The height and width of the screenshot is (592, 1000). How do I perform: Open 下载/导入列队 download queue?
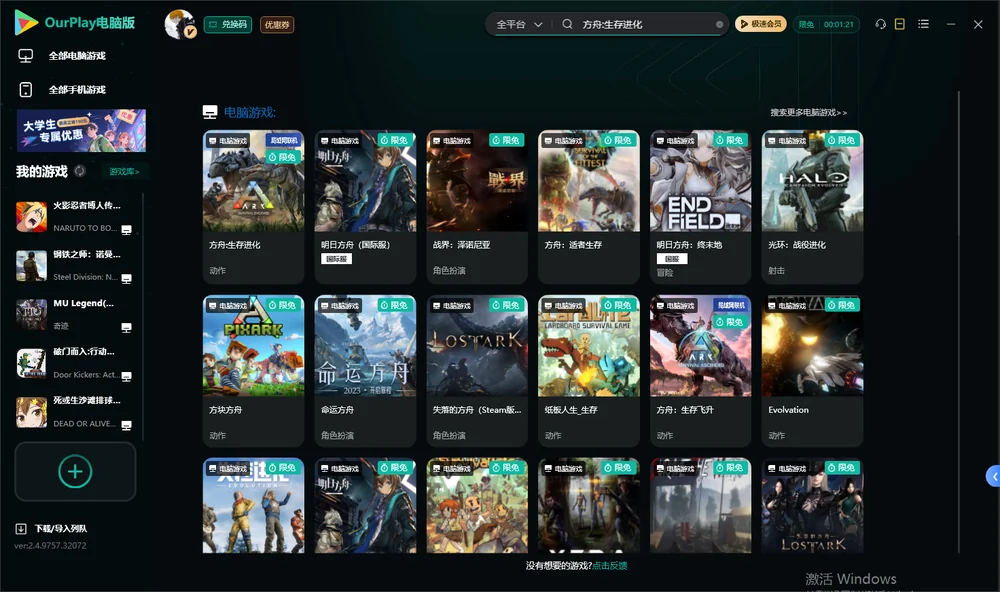[61, 528]
